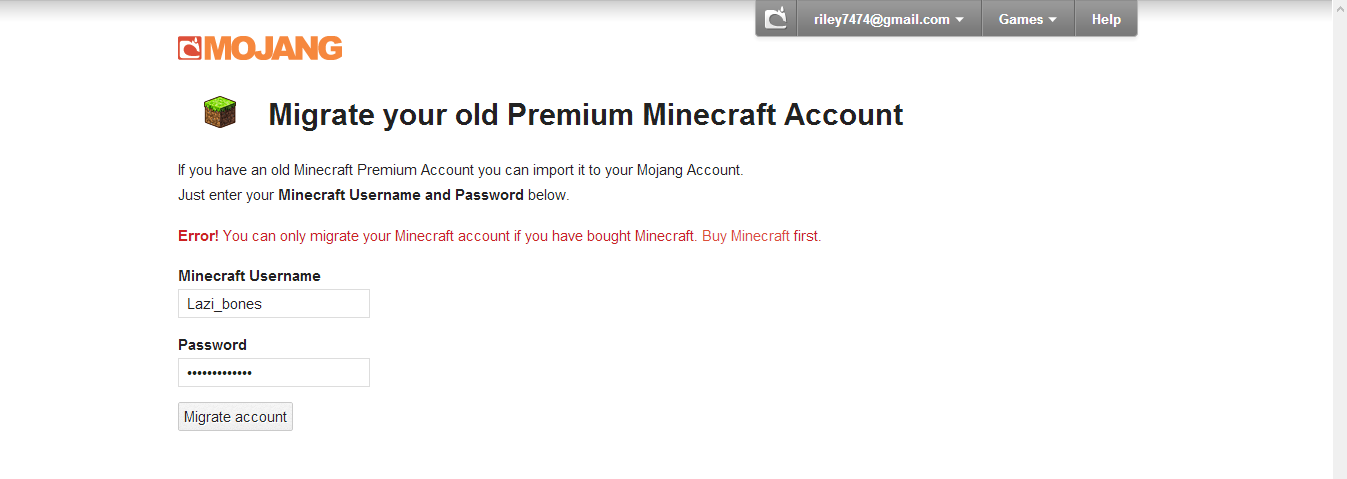Follow the Buy Minecraft link

tap(746, 236)
